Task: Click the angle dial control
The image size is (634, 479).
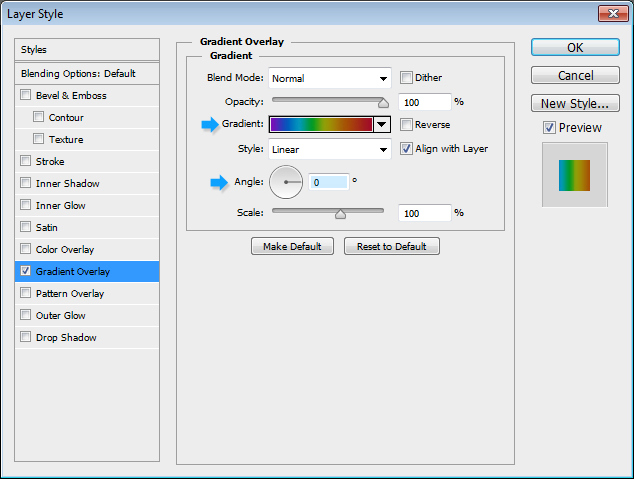Action: click(x=287, y=182)
